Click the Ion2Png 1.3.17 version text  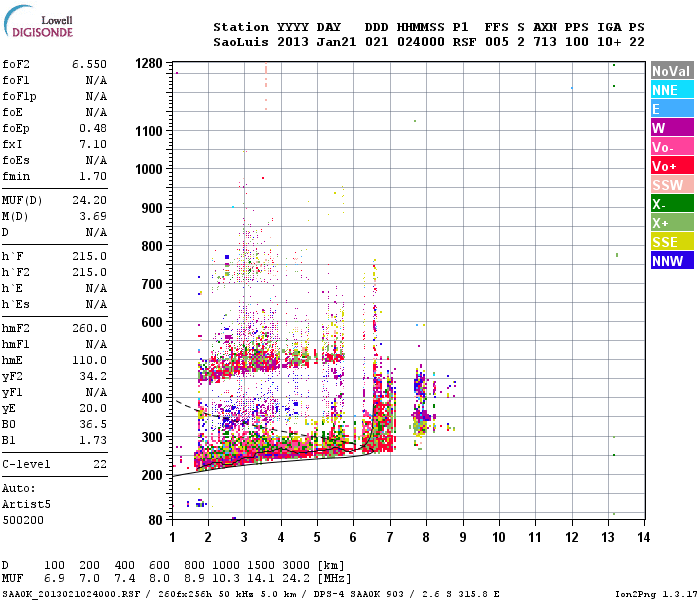(x=656, y=595)
